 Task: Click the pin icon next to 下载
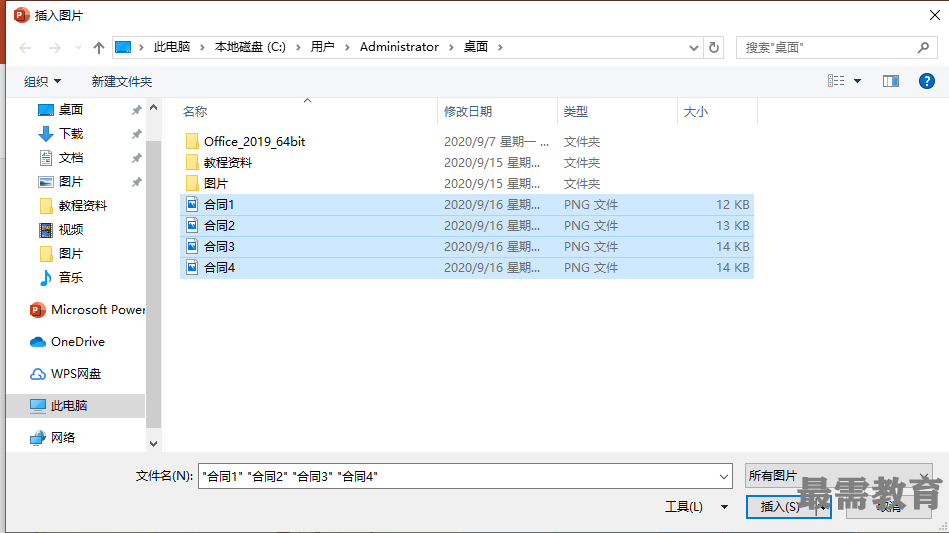click(137, 134)
